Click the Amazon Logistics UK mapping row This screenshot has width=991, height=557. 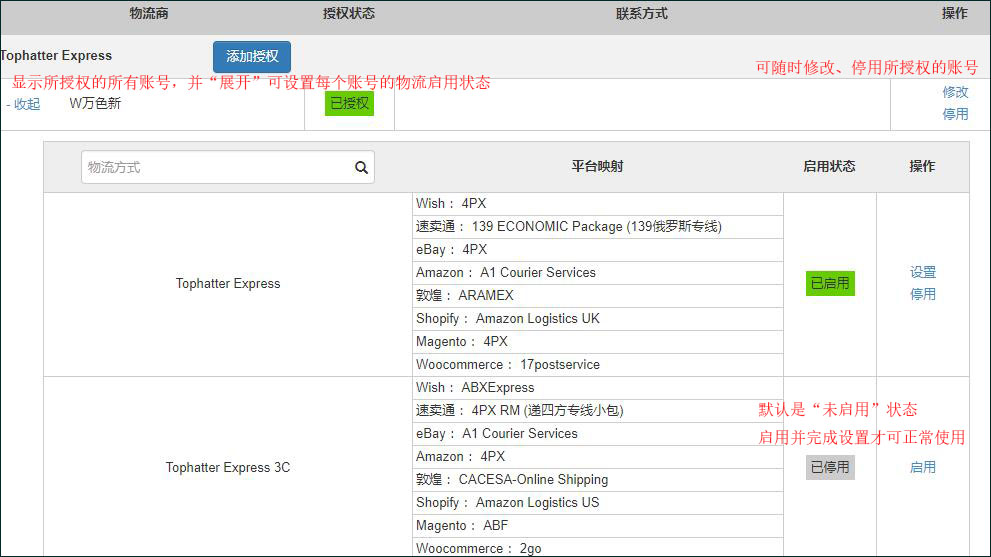[537, 319]
